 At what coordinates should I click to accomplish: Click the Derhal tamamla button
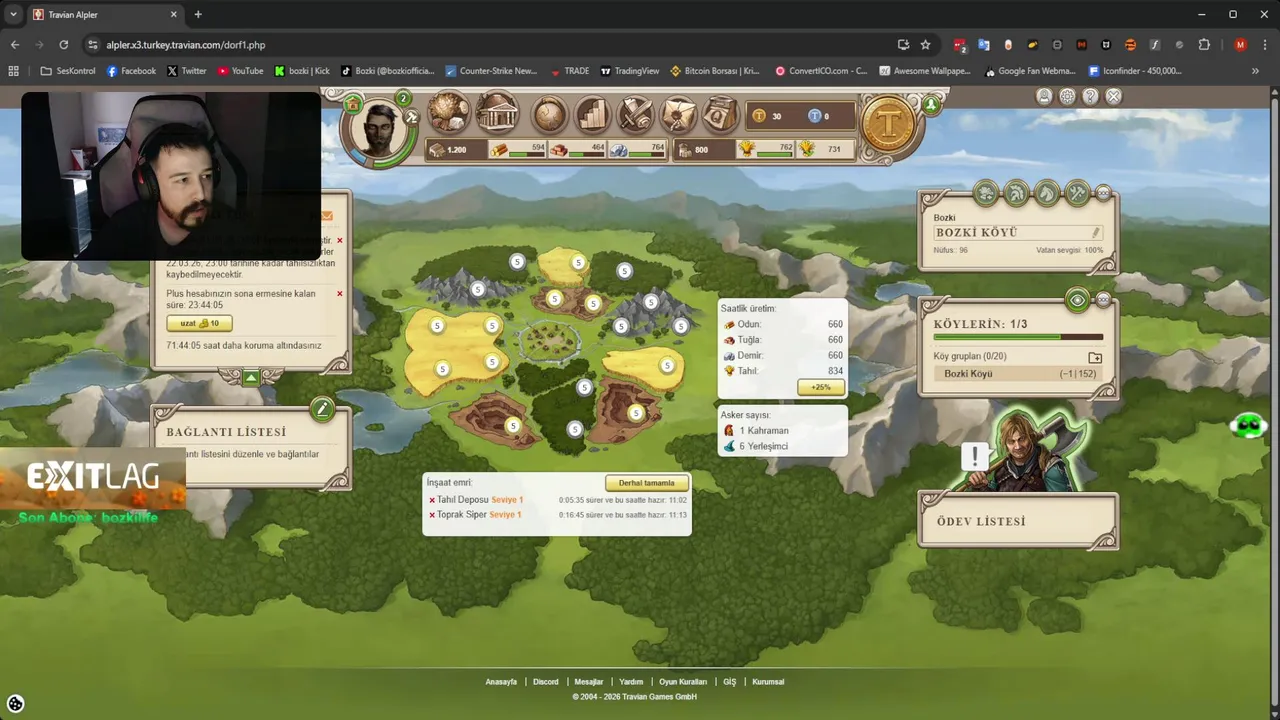coord(646,483)
